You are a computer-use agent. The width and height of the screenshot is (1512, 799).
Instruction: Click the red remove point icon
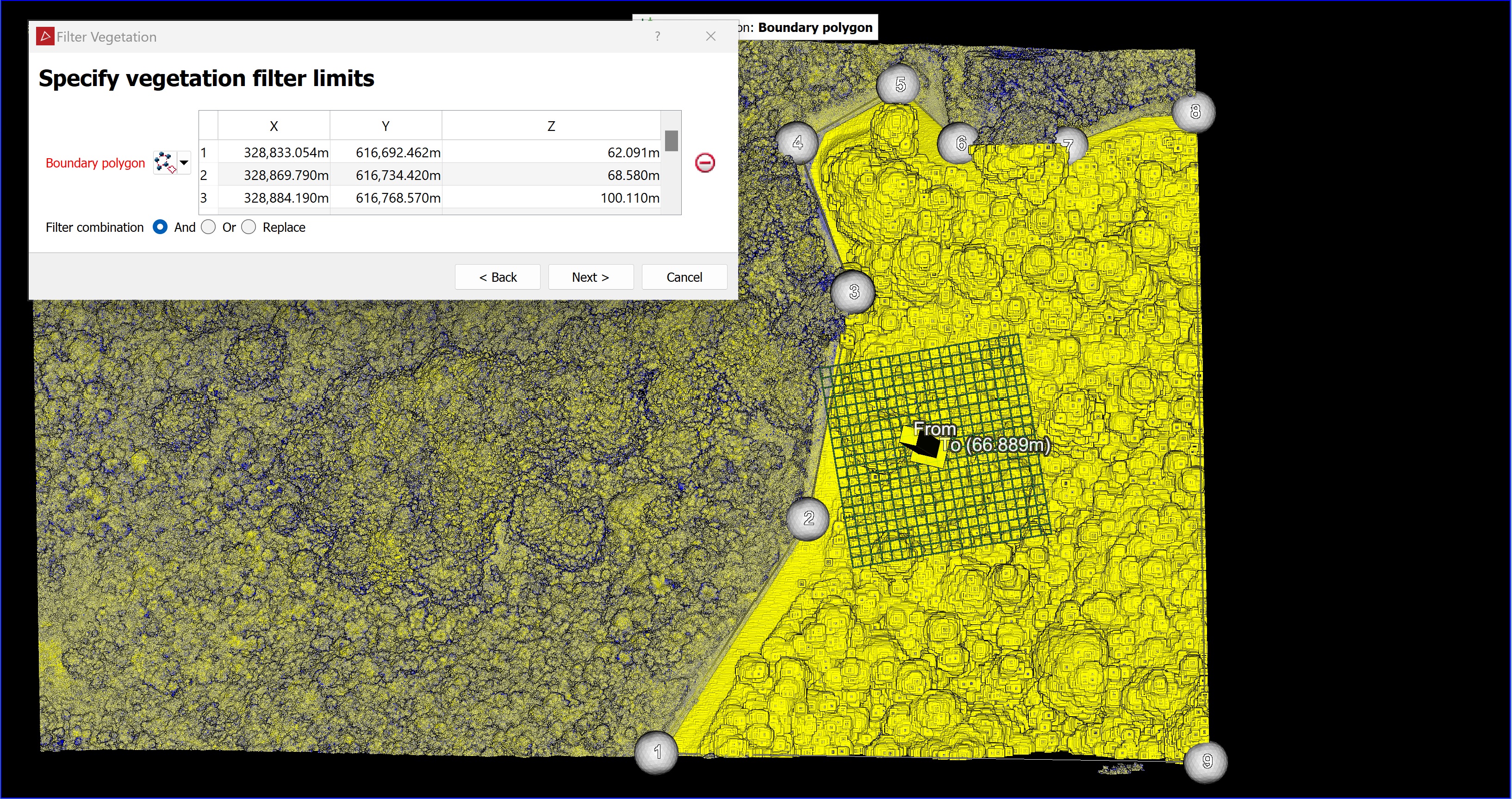(704, 162)
